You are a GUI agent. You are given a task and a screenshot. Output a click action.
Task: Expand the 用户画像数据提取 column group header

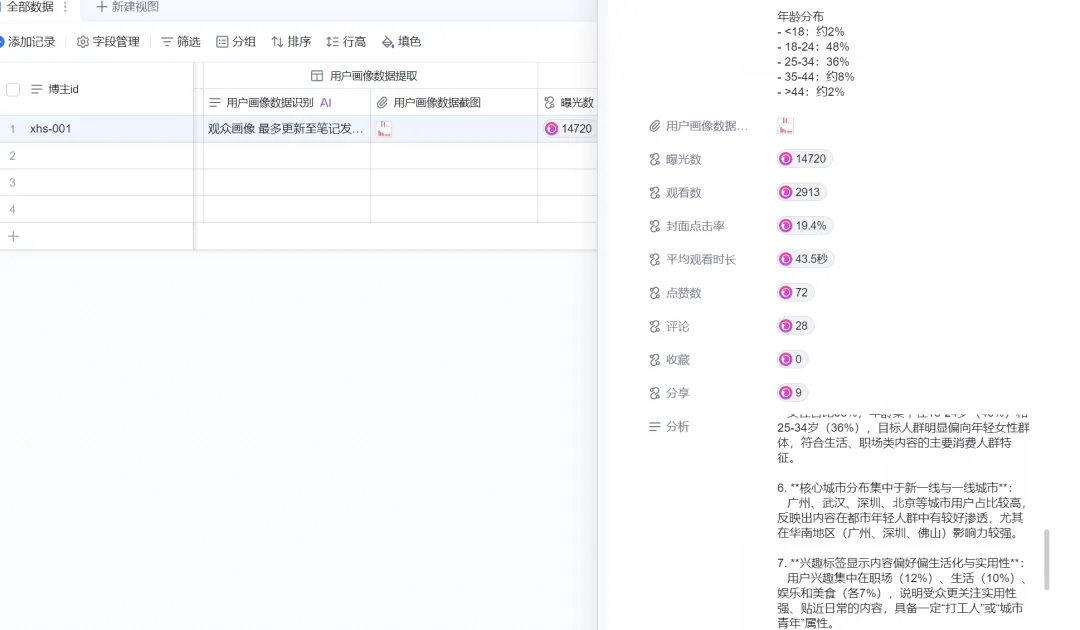tap(364, 76)
